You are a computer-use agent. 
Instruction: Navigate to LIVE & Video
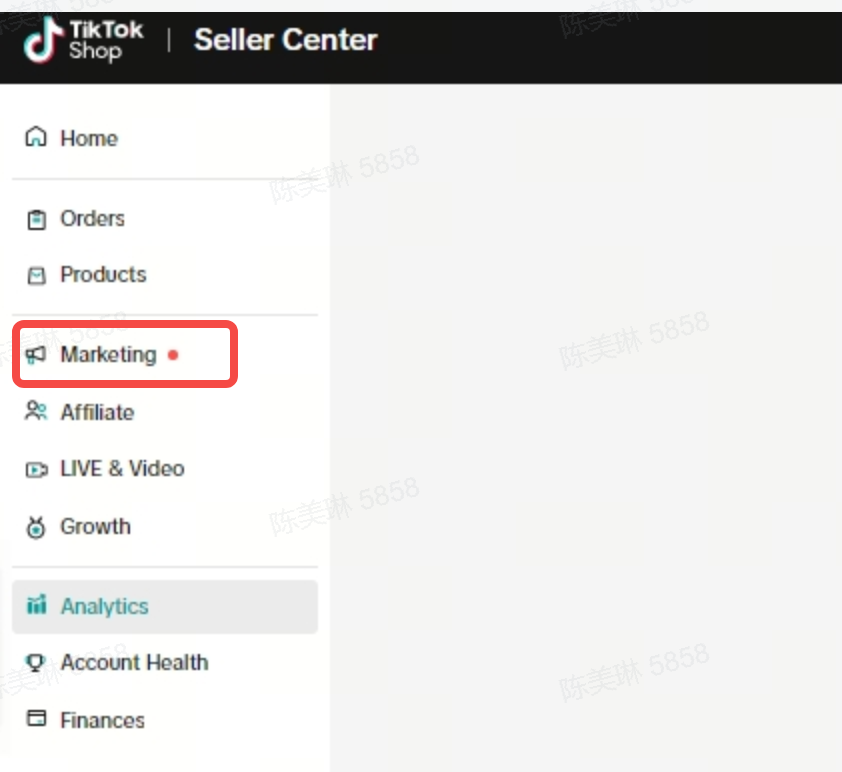tap(122, 469)
